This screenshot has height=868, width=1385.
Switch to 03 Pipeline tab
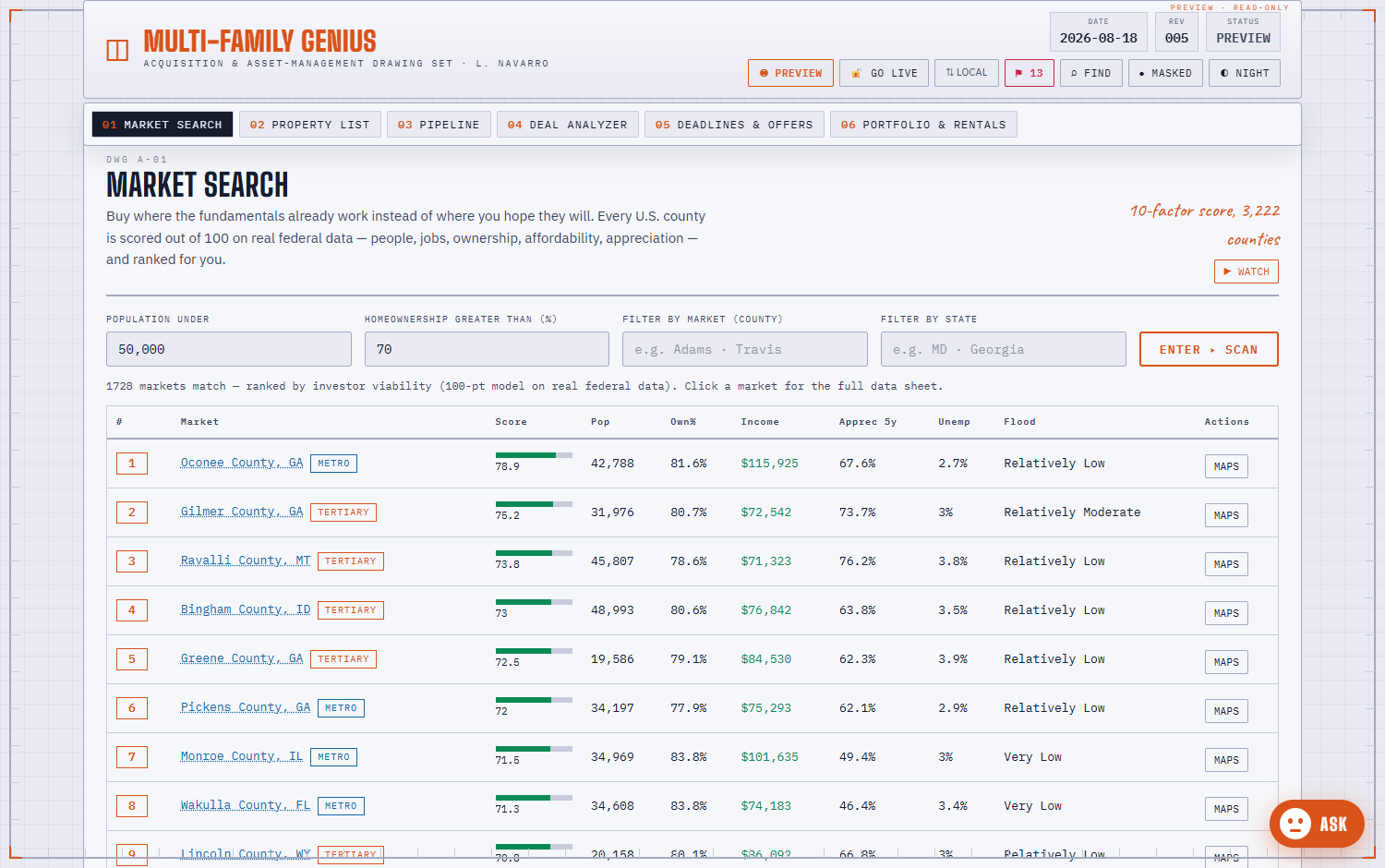439,125
